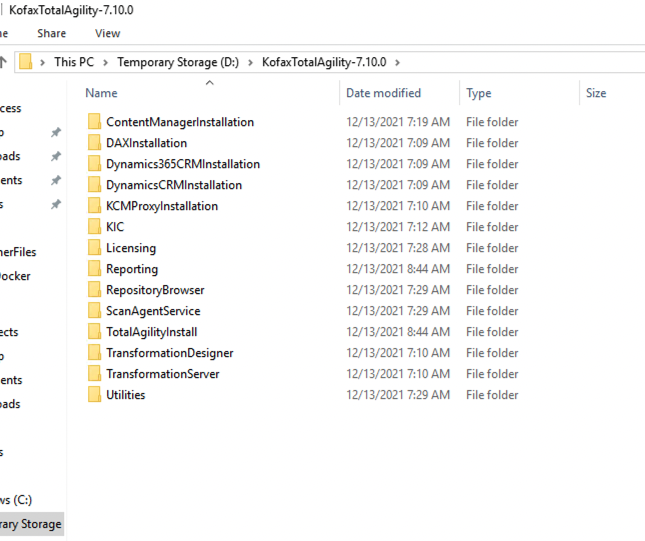
Task: Select the Dynamics365CRMInstallation folder icon
Action: [94, 164]
